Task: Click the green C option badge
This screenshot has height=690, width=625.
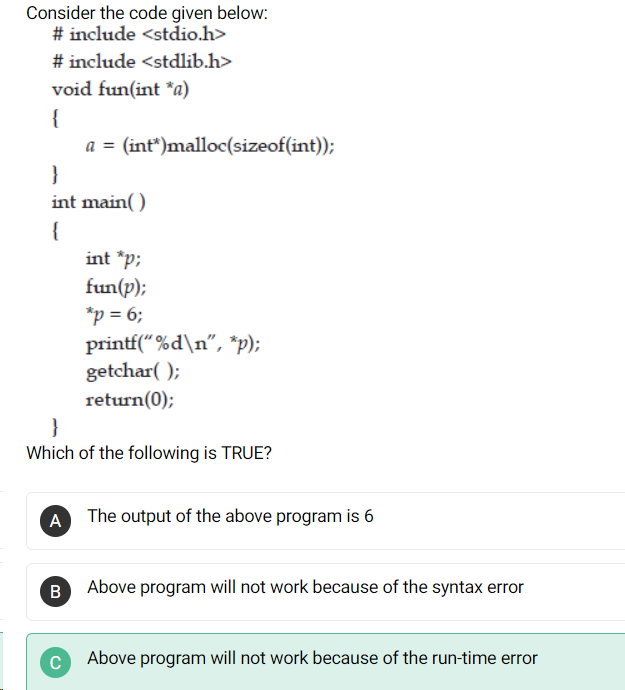Action: click(x=55, y=662)
